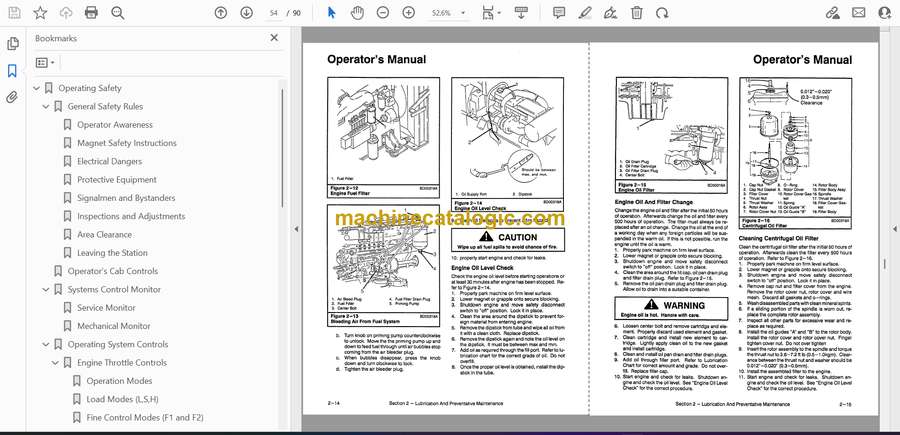Save the PDF file

[x=14, y=13]
